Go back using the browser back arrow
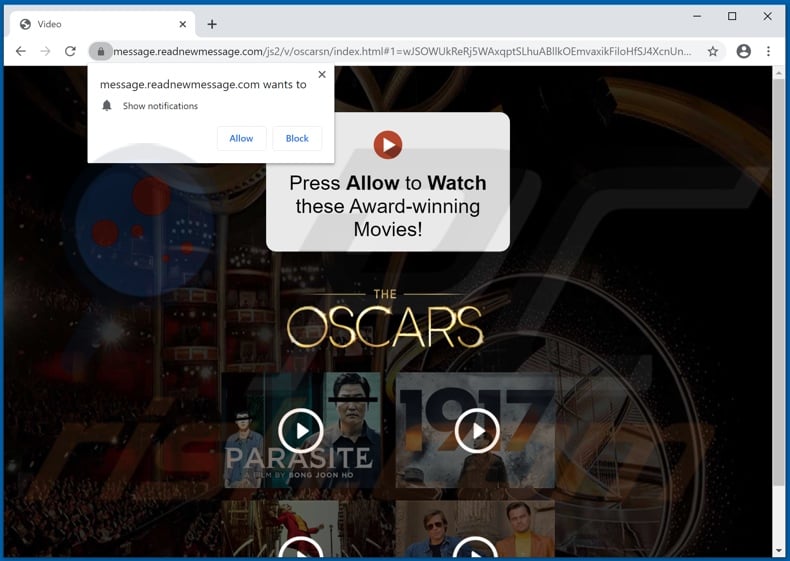790x561 pixels. click(21, 51)
